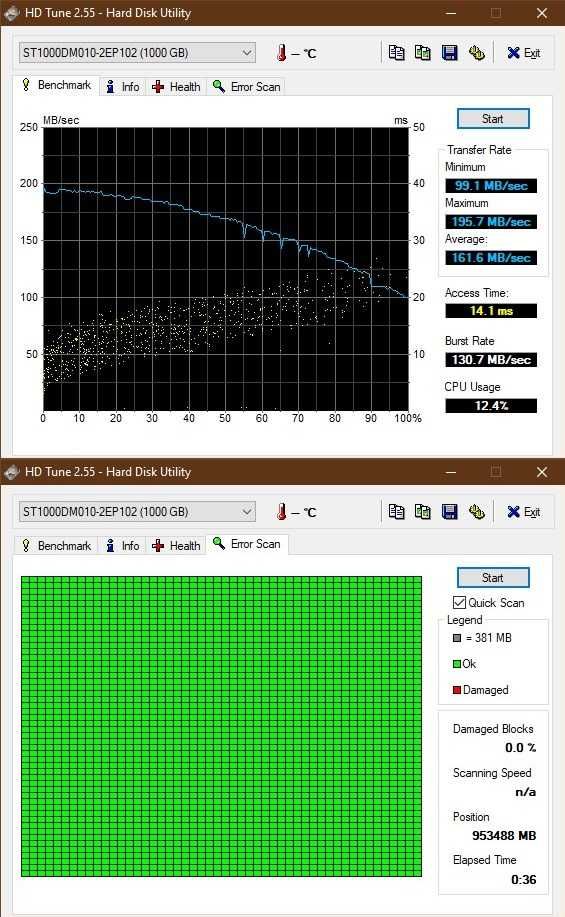This screenshot has height=917, width=565.
Task: Click save floppy disk icon in upper window
Action: 449,53
